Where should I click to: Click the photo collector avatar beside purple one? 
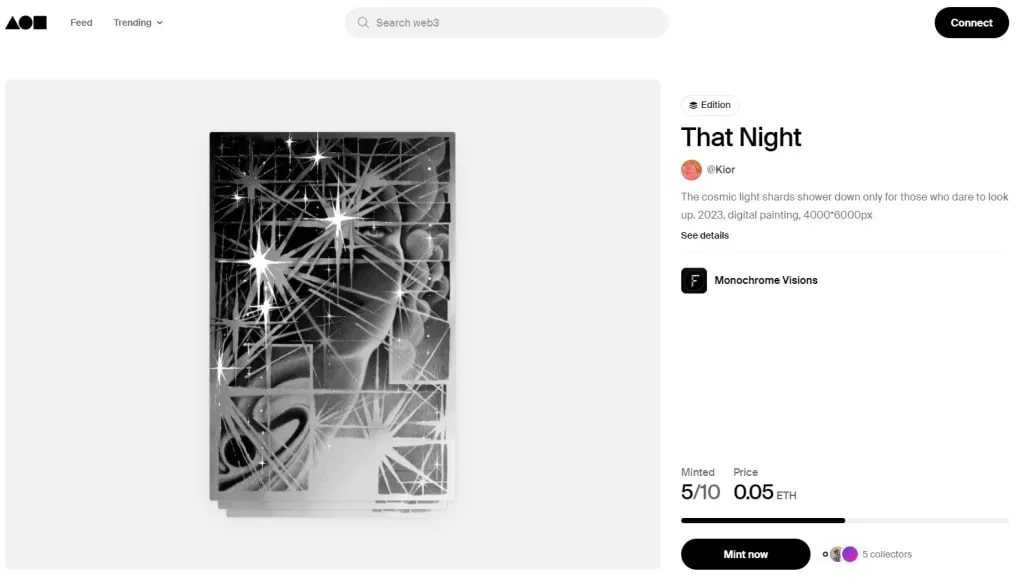pos(836,554)
